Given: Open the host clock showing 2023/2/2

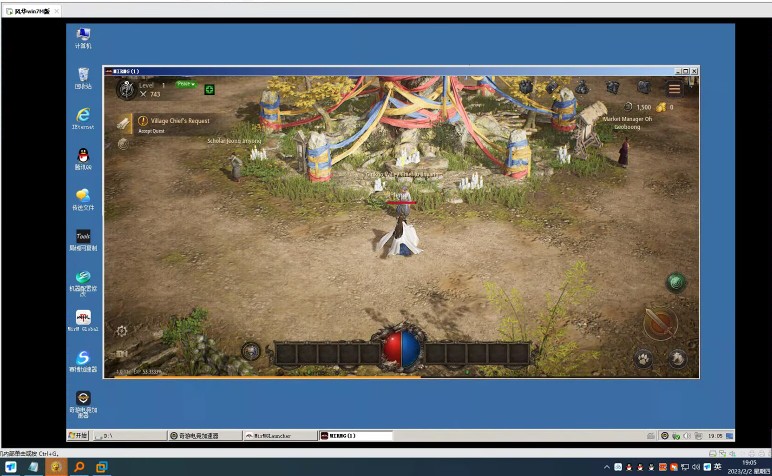Looking at the screenshot, I should 749,467.
